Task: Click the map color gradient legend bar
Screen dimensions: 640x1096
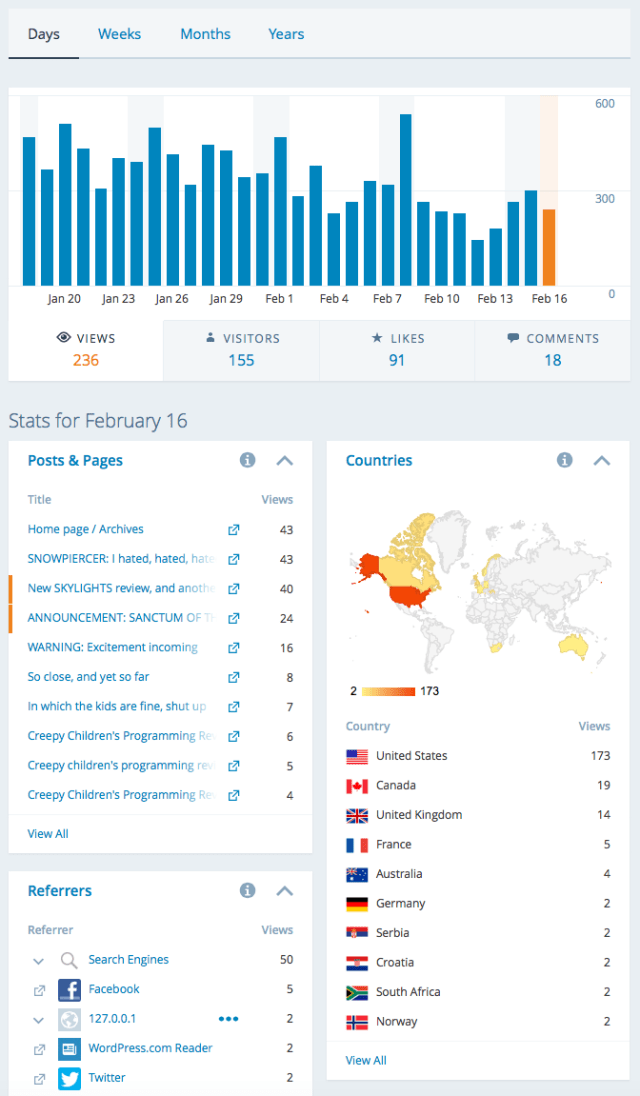Action: pyautogui.click(x=388, y=691)
